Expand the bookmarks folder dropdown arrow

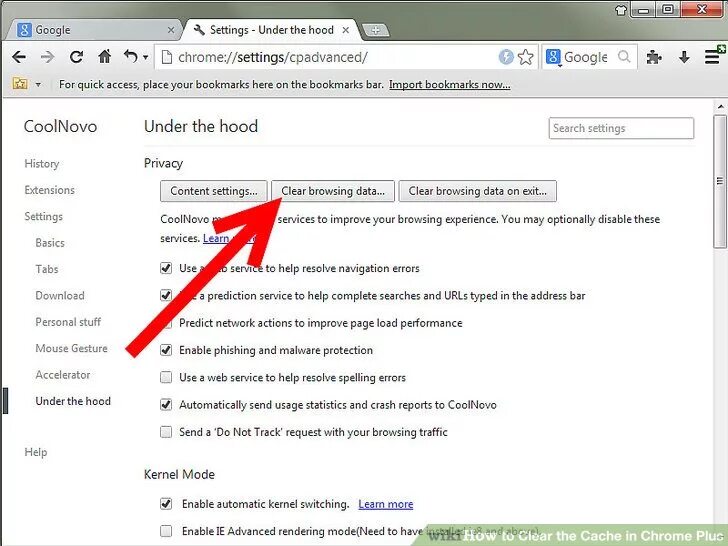pyautogui.click(x=38, y=84)
